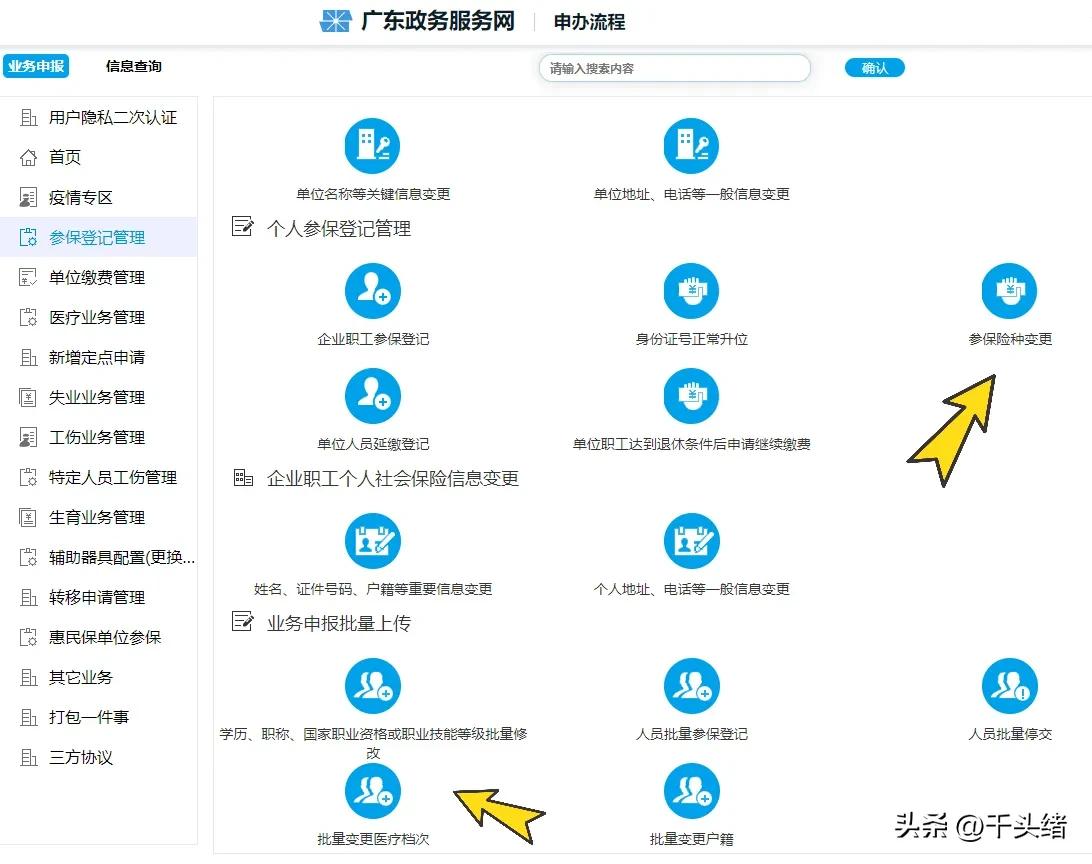Open the 批量变更医疗档次 icon

372,791
